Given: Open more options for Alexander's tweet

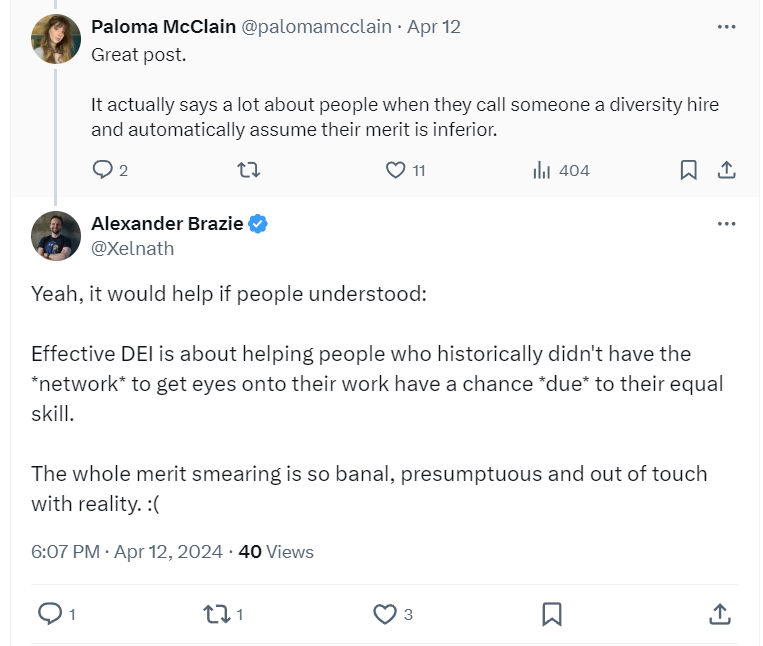Looking at the screenshot, I should point(726,223).
